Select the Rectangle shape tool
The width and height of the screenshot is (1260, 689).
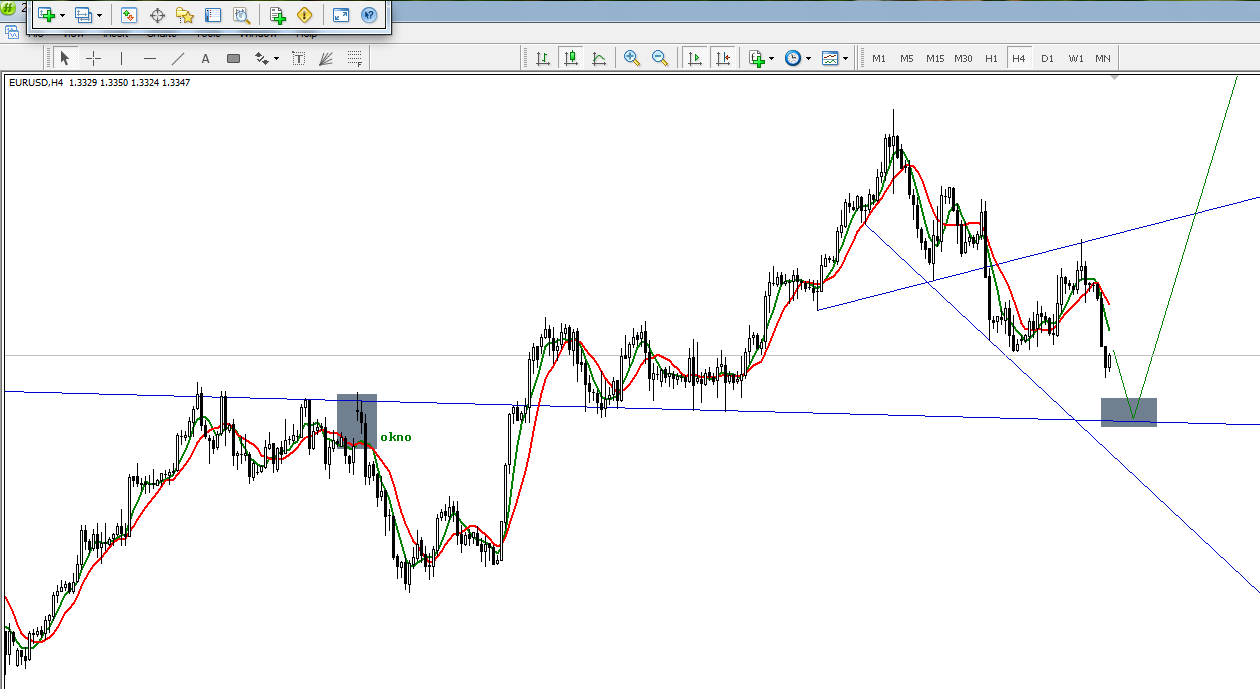[233, 58]
